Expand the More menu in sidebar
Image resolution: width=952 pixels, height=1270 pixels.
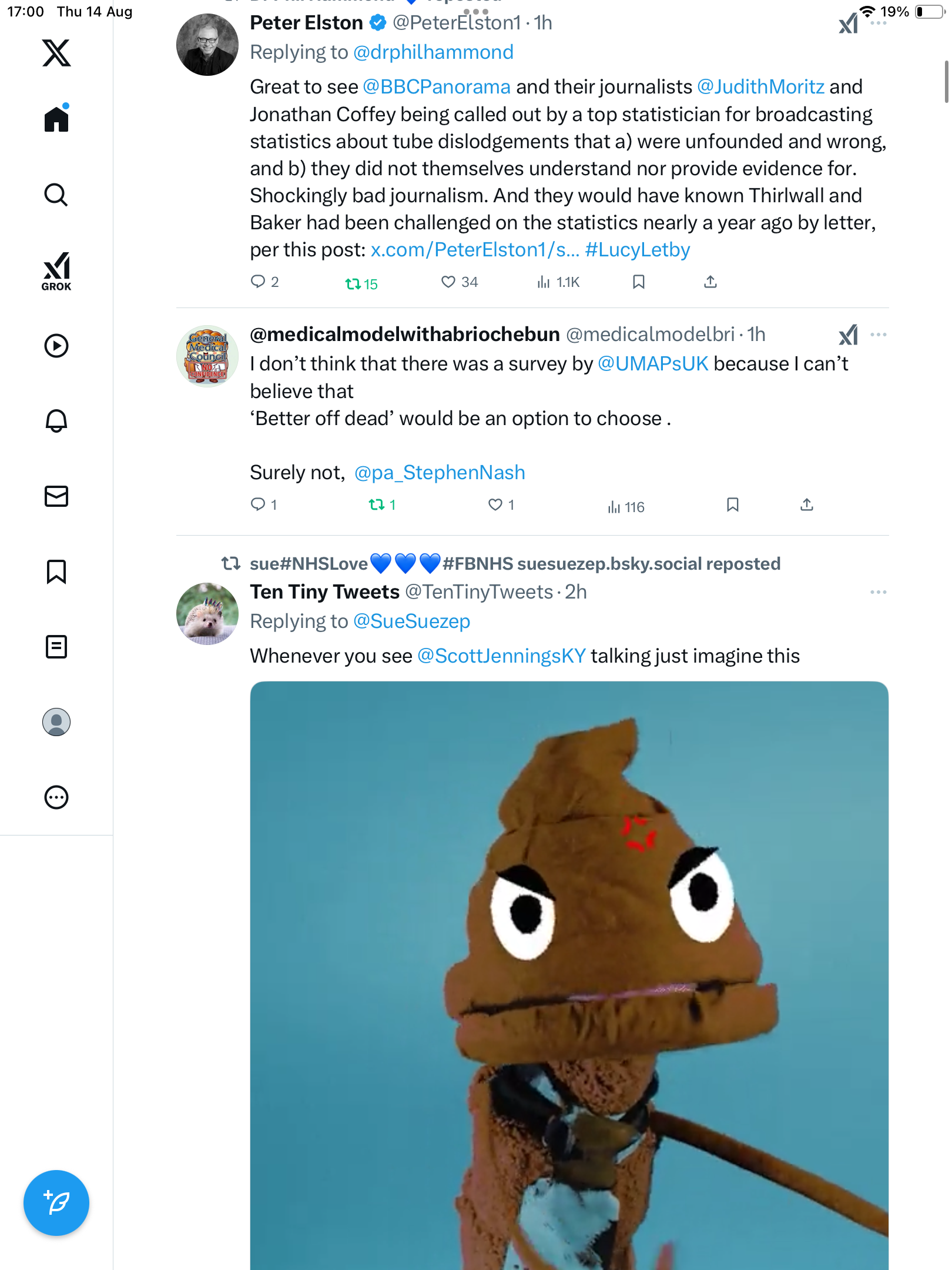pos(56,797)
